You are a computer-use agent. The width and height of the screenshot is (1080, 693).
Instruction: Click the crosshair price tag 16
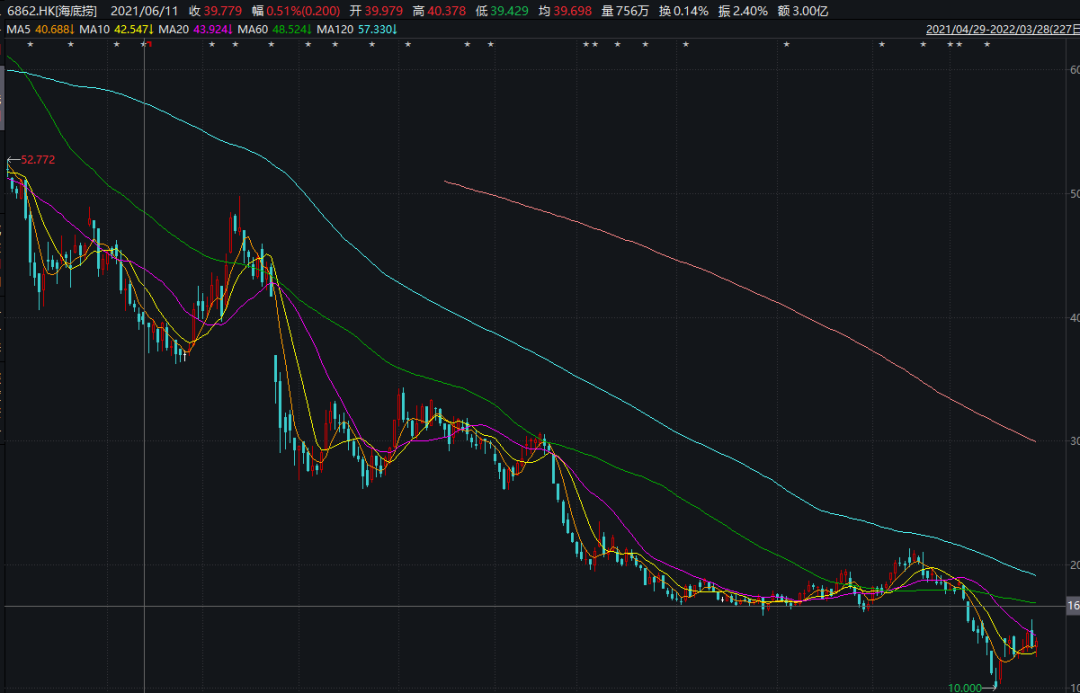click(1072, 606)
